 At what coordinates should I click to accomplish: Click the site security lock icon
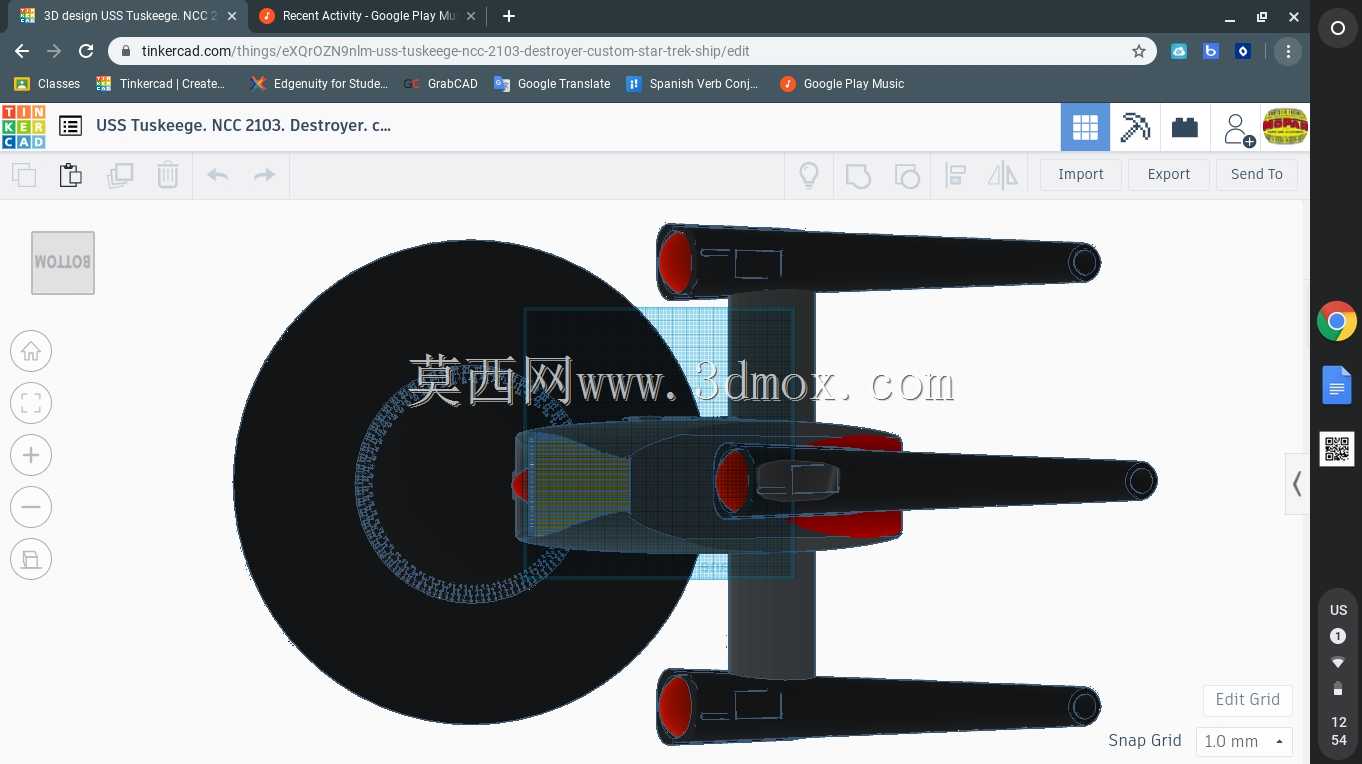click(126, 51)
